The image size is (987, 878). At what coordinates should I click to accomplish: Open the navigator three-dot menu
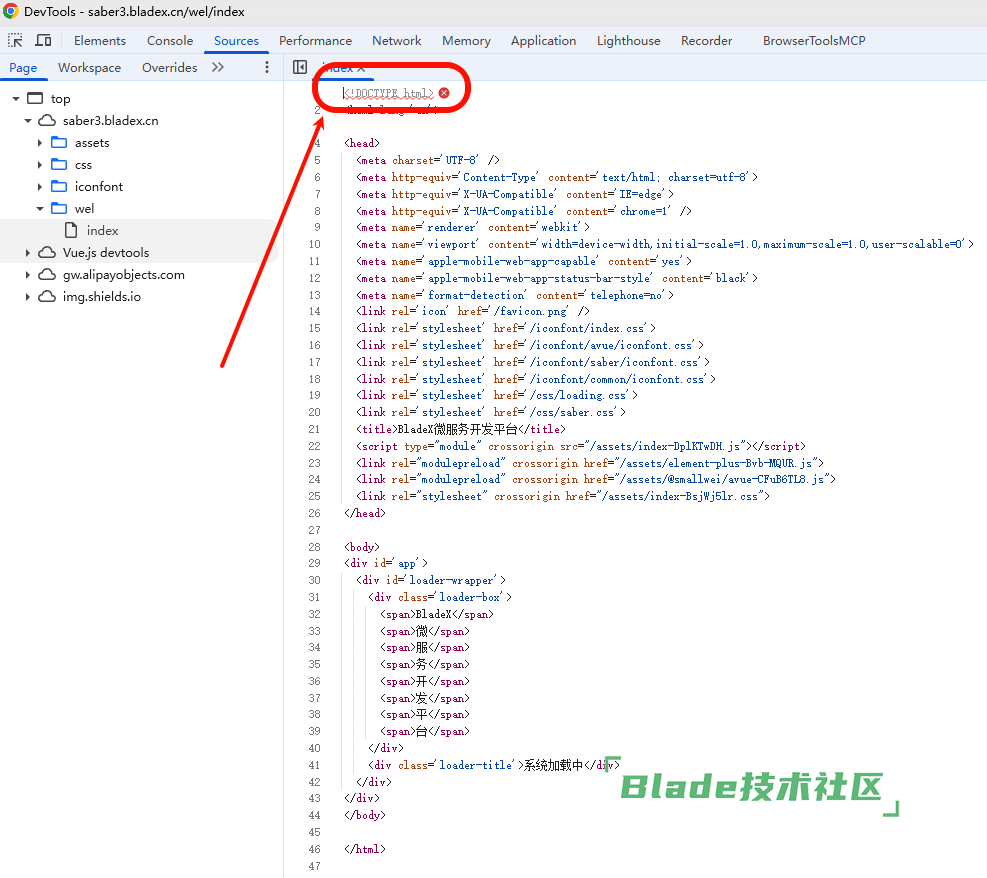267,67
